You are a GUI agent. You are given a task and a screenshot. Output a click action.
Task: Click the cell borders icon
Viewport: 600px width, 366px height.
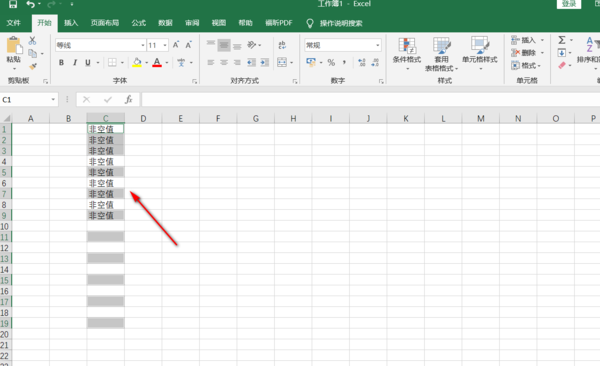[112, 62]
